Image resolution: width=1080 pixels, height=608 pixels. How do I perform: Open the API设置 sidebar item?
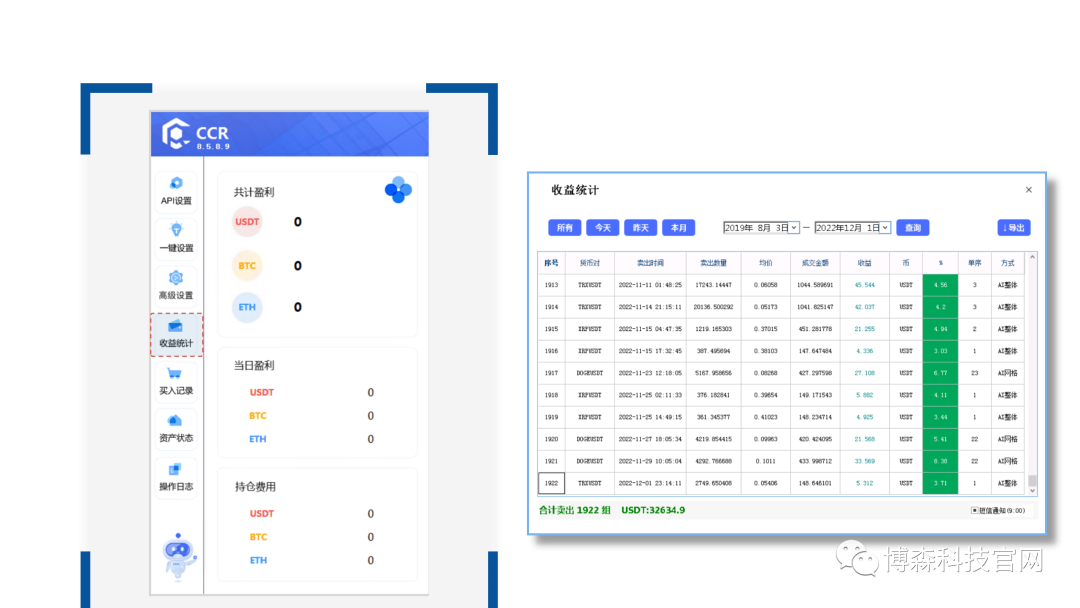176,190
